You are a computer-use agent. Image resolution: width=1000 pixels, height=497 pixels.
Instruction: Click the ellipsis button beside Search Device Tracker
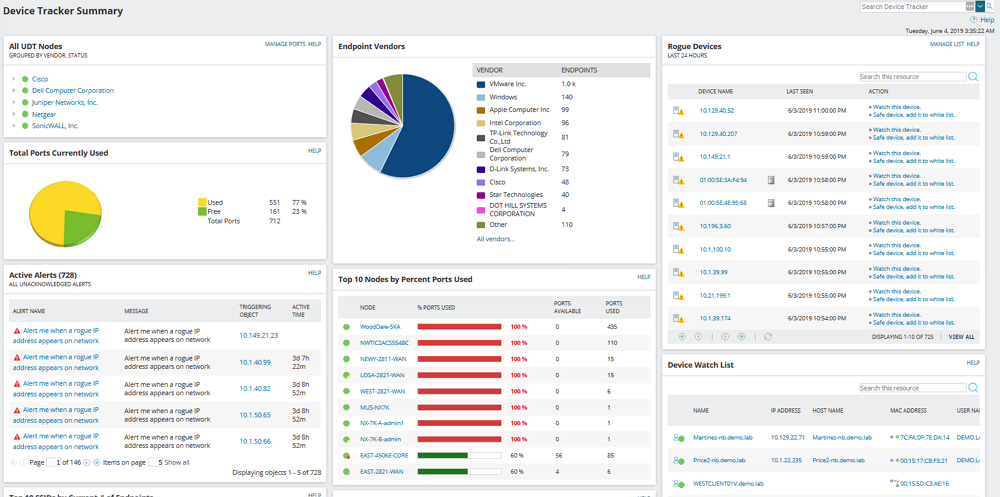[971, 6]
